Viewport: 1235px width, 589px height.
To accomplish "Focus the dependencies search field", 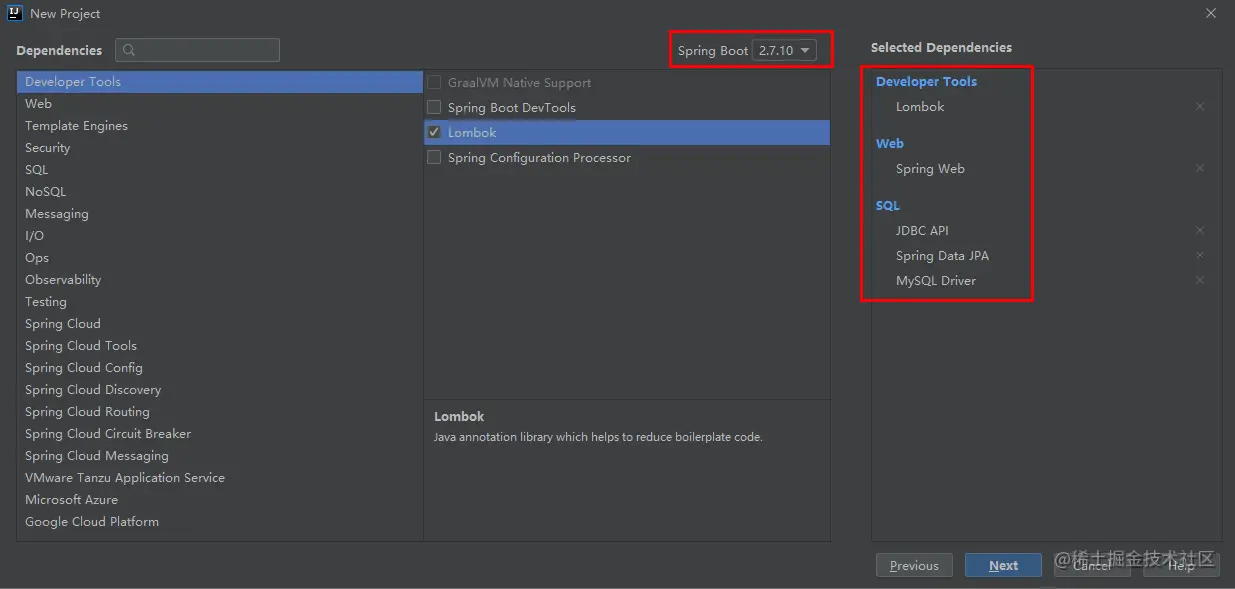I will click(197, 50).
